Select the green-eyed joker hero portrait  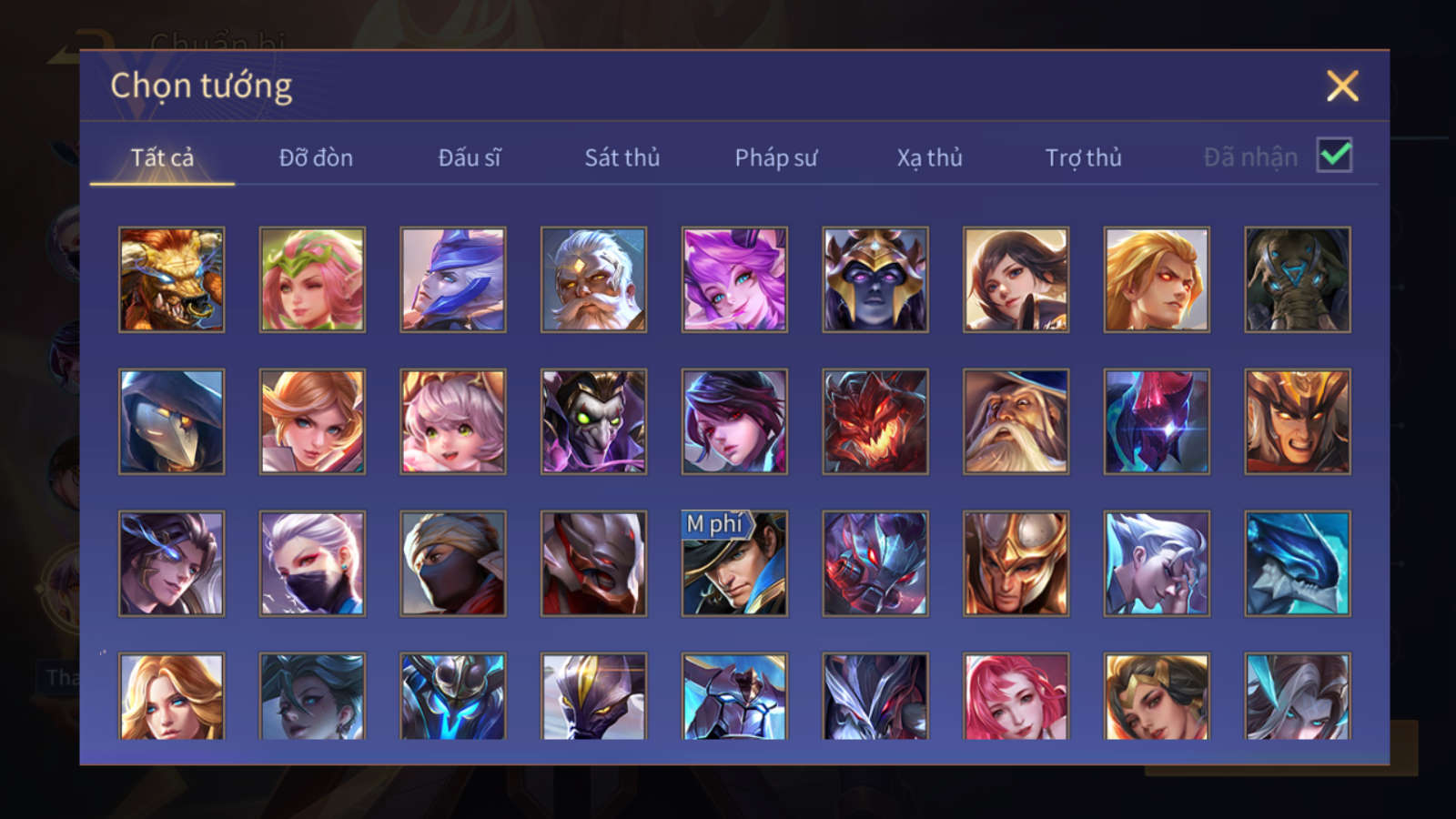(593, 421)
